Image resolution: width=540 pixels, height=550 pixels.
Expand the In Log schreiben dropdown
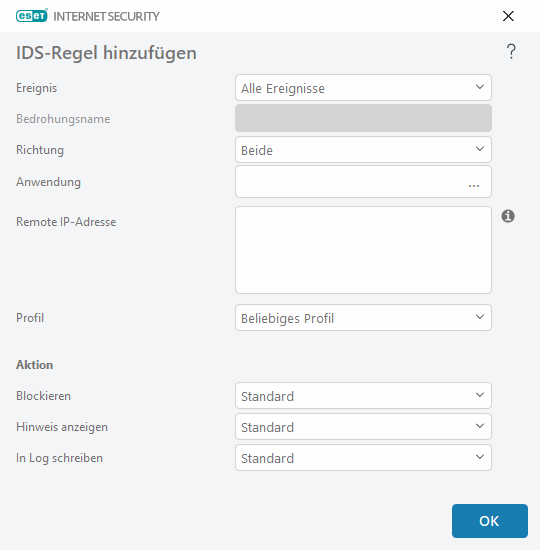tap(363, 458)
